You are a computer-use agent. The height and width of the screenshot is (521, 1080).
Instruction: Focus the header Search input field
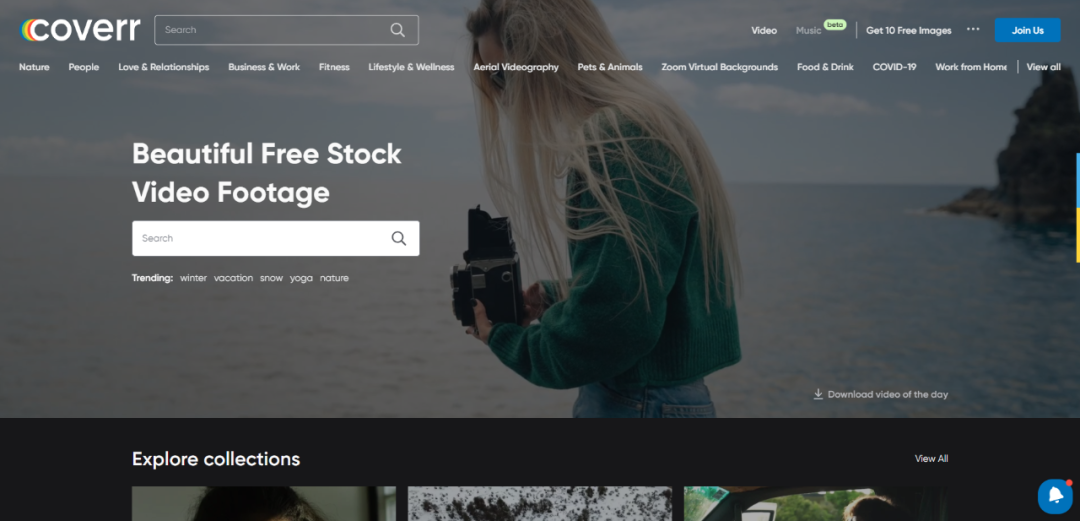tap(270, 30)
